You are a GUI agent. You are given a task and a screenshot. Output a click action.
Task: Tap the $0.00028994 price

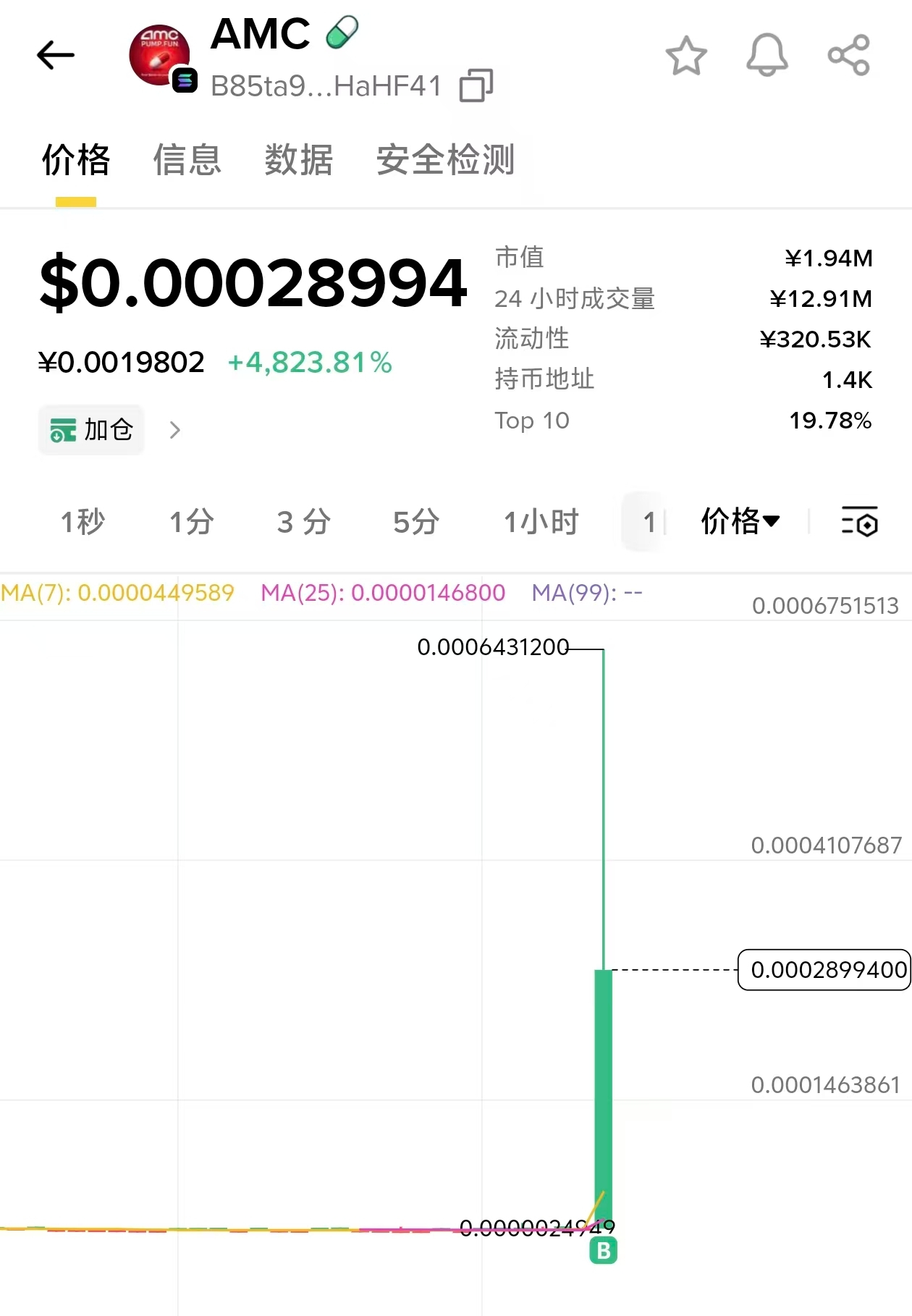coord(253,283)
